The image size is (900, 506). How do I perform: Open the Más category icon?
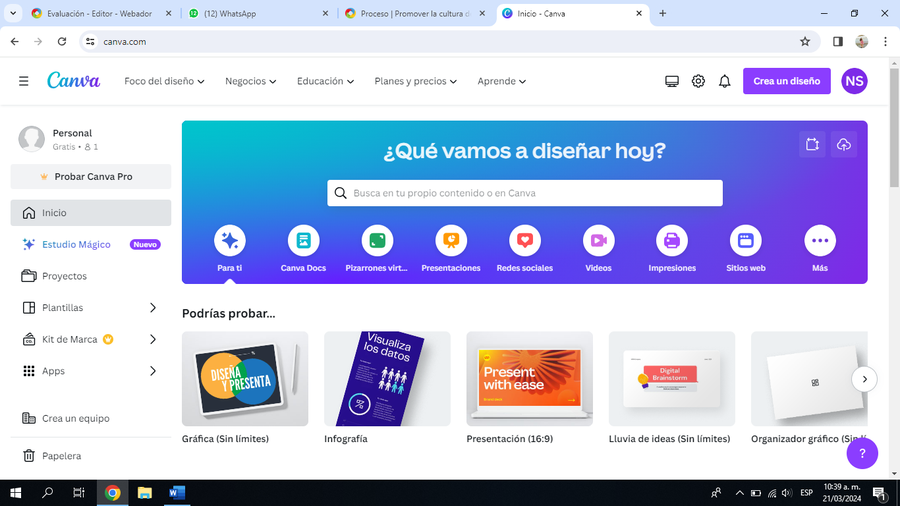(x=820, y=240)
